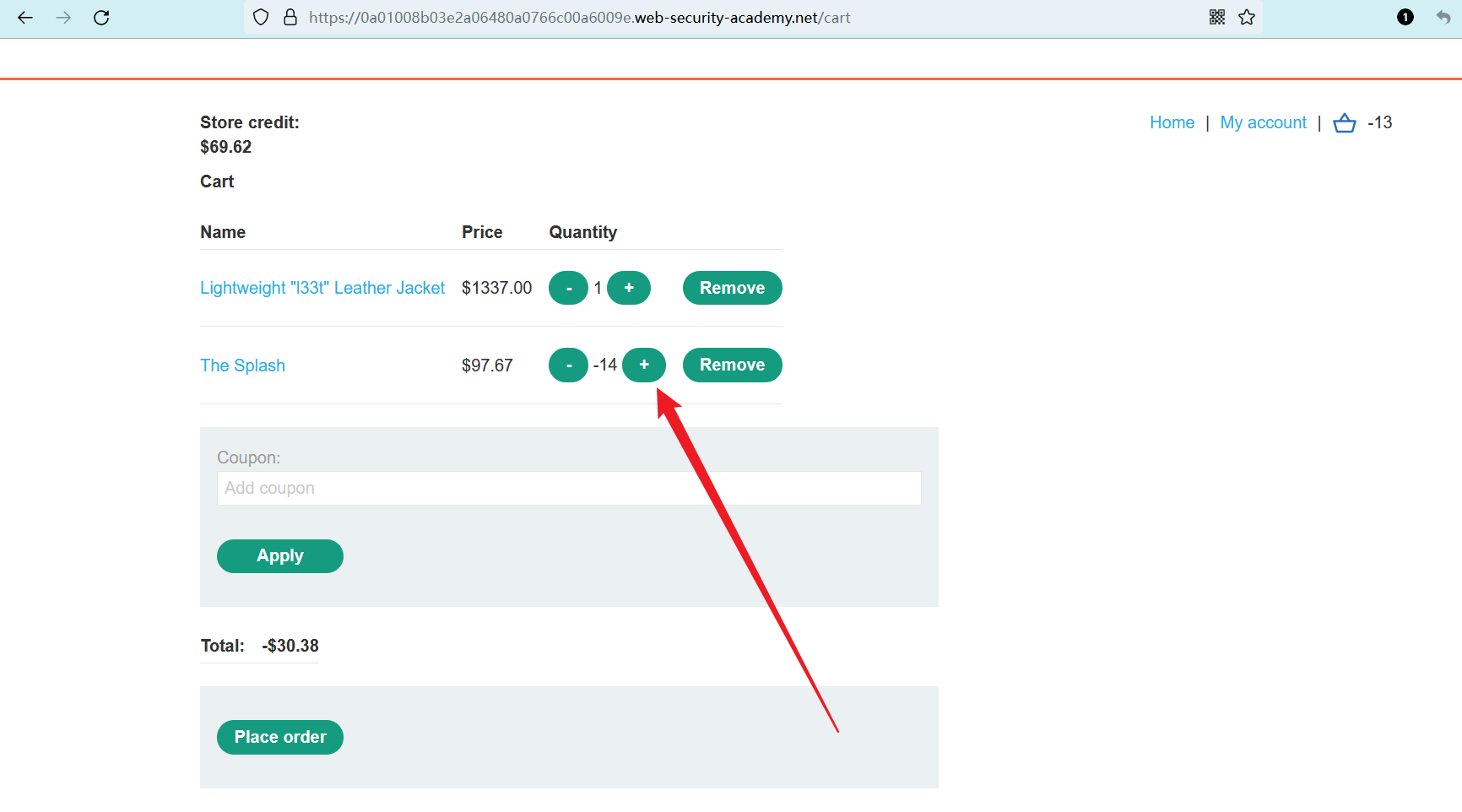Open the QR code icon in address bar
1462x812 pixels.
click(1217, 18)
